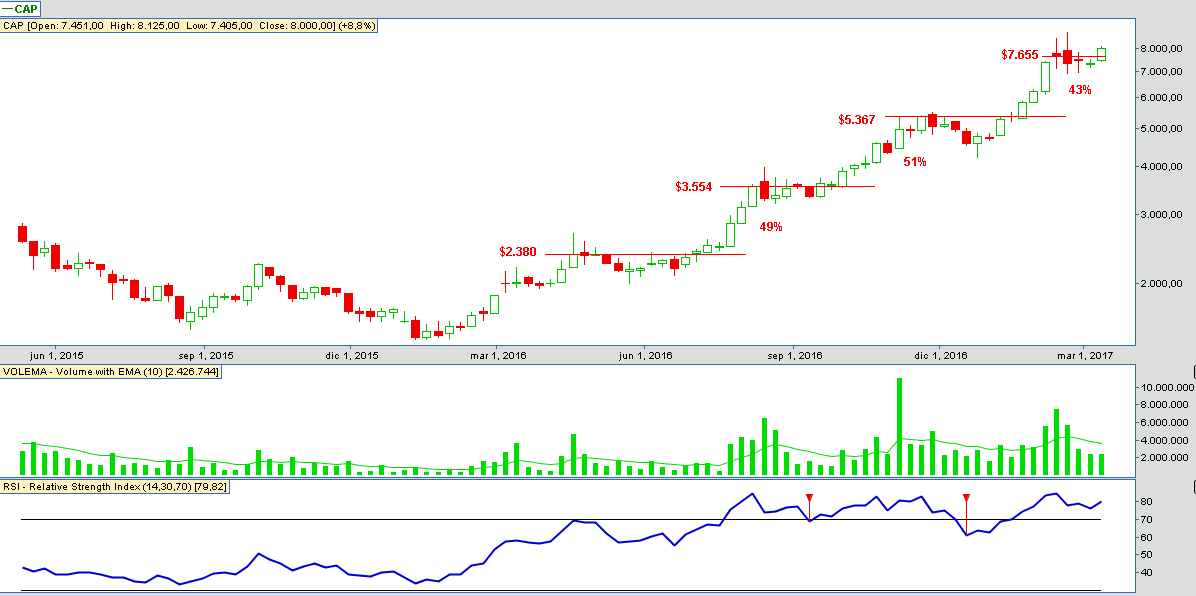
Task: Click the dic 1, 2016 date label
Action: [x=940, y=356]
